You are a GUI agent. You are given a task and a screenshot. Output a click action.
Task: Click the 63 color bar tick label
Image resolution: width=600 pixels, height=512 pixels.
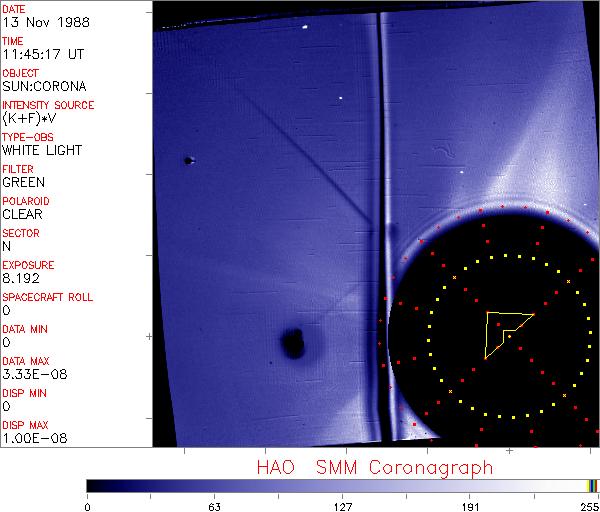point(215,507)
